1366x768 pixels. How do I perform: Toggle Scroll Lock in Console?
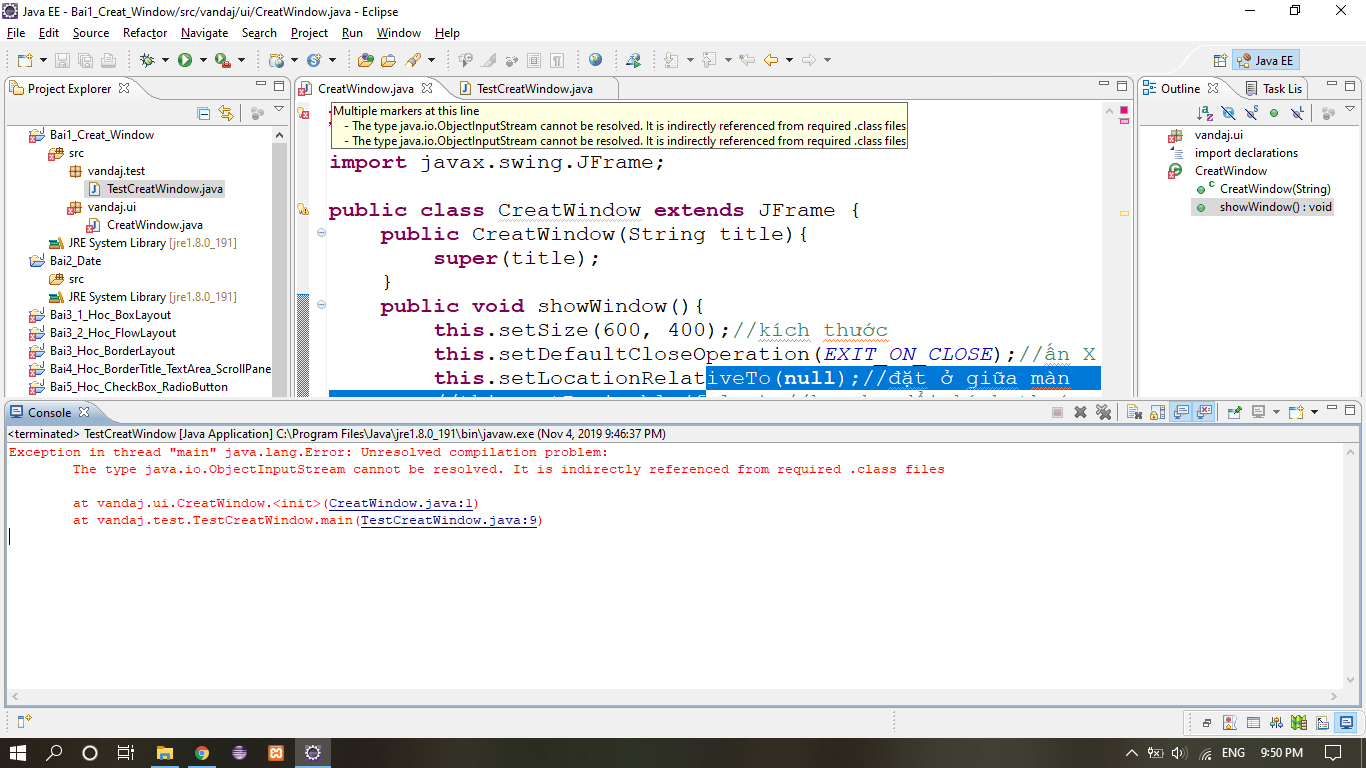[1157, 412]
